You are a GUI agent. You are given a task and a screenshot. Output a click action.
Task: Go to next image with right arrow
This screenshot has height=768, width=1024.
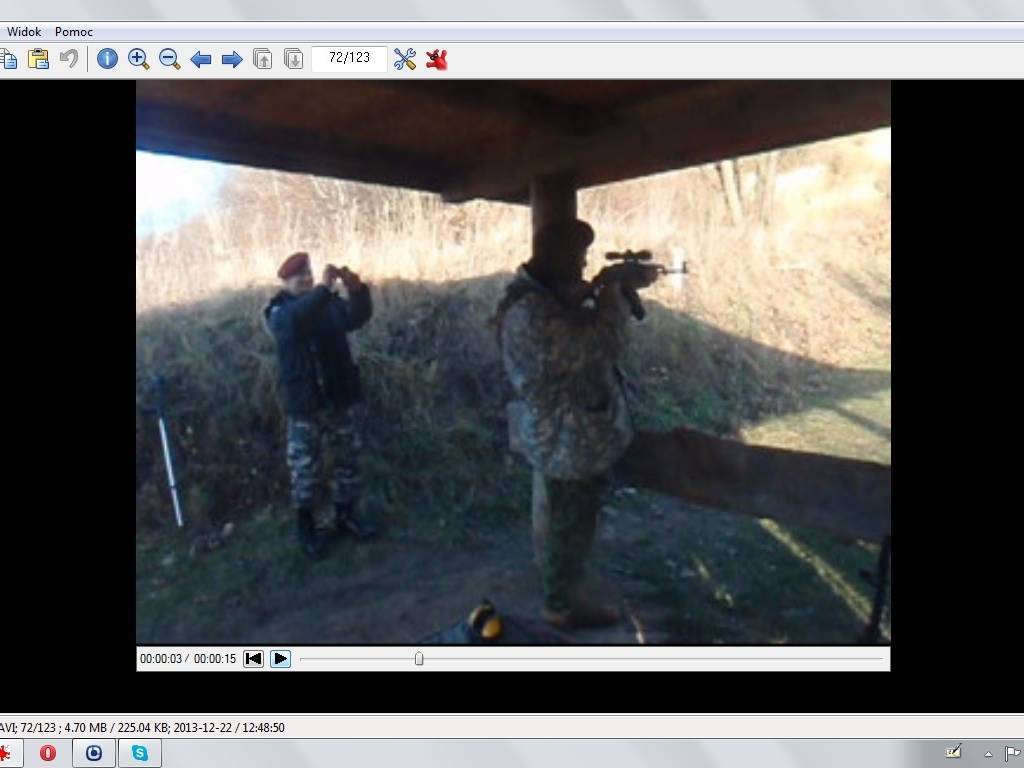coord(231,59)
